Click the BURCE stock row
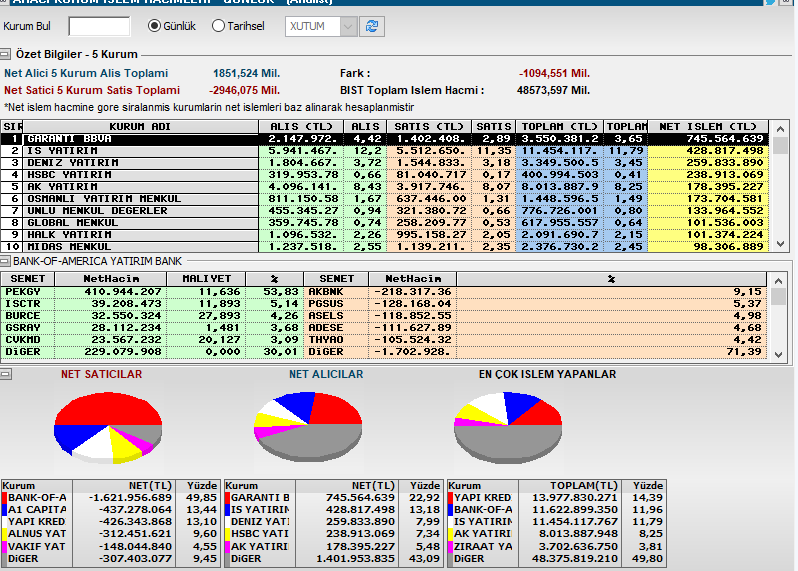798x571 pixels. tap(152, 316)
